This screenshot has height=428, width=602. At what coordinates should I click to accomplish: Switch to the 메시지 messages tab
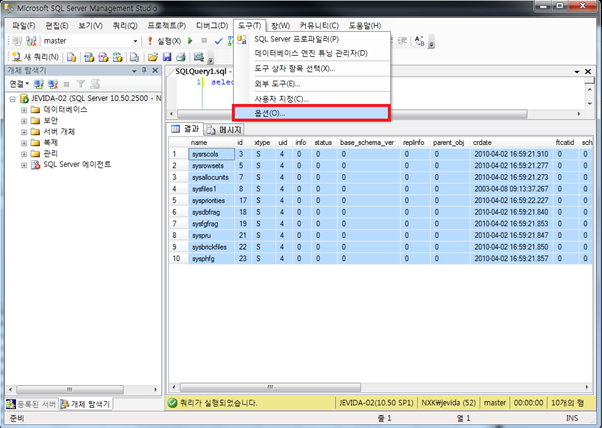(224, 130)
